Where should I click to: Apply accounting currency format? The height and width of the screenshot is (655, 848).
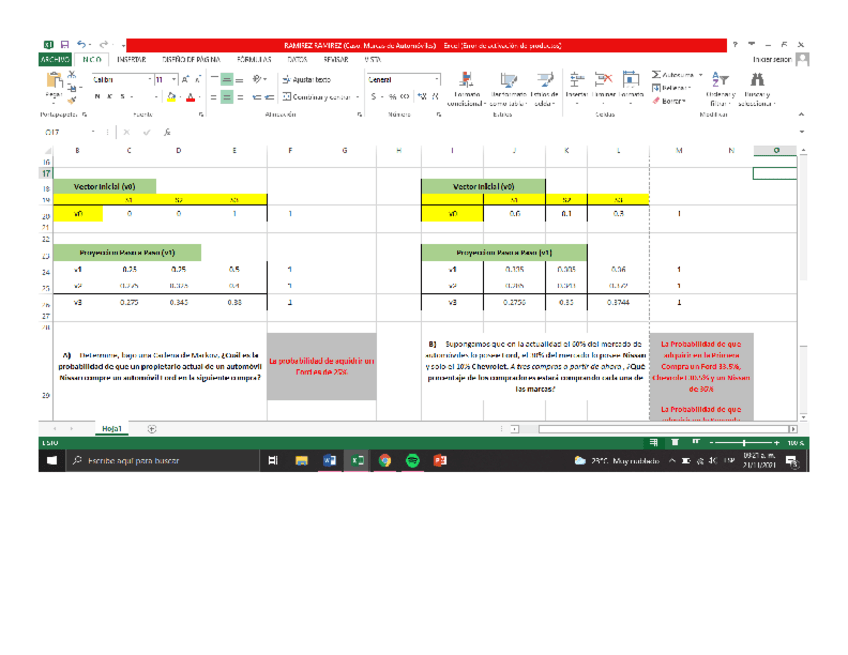pyautogui.click(x=374, y=97)
